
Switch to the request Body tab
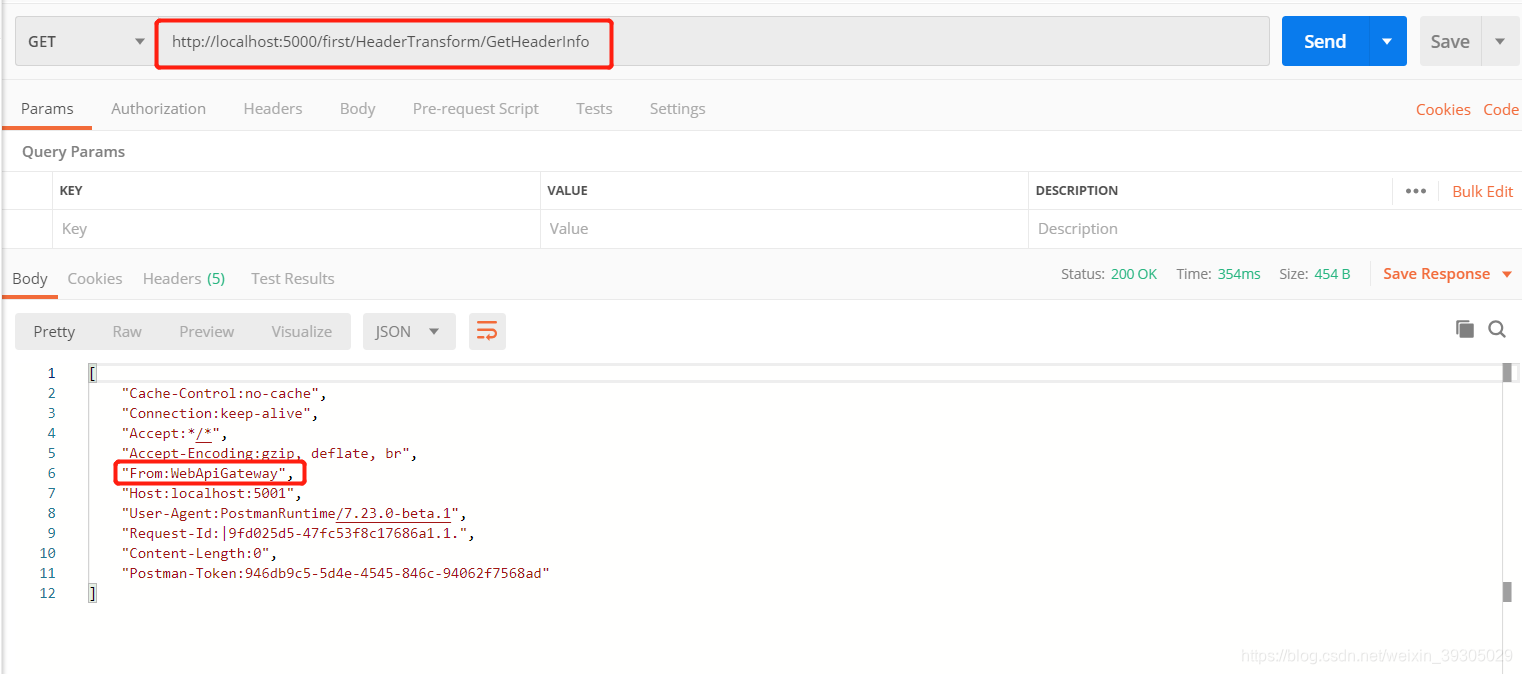point(357,108)
